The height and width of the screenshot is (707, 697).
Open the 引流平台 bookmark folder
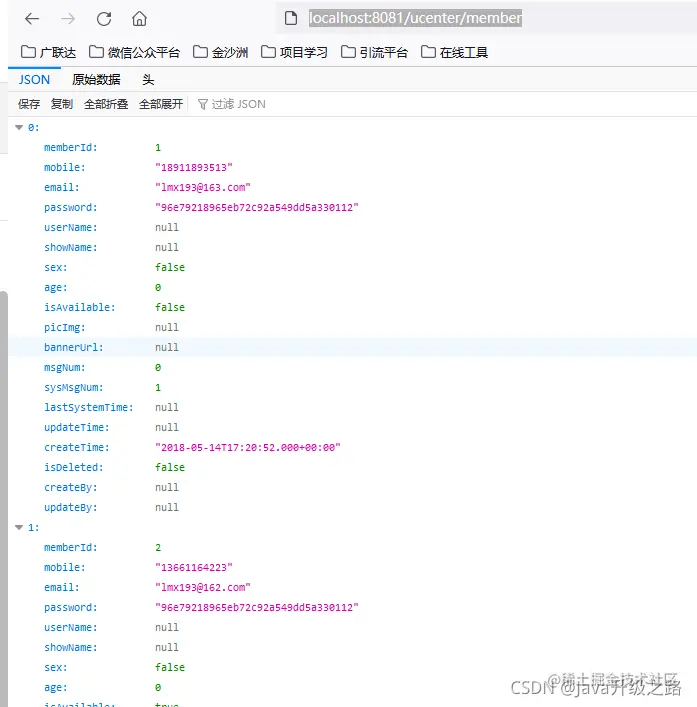tap(375, 52)
